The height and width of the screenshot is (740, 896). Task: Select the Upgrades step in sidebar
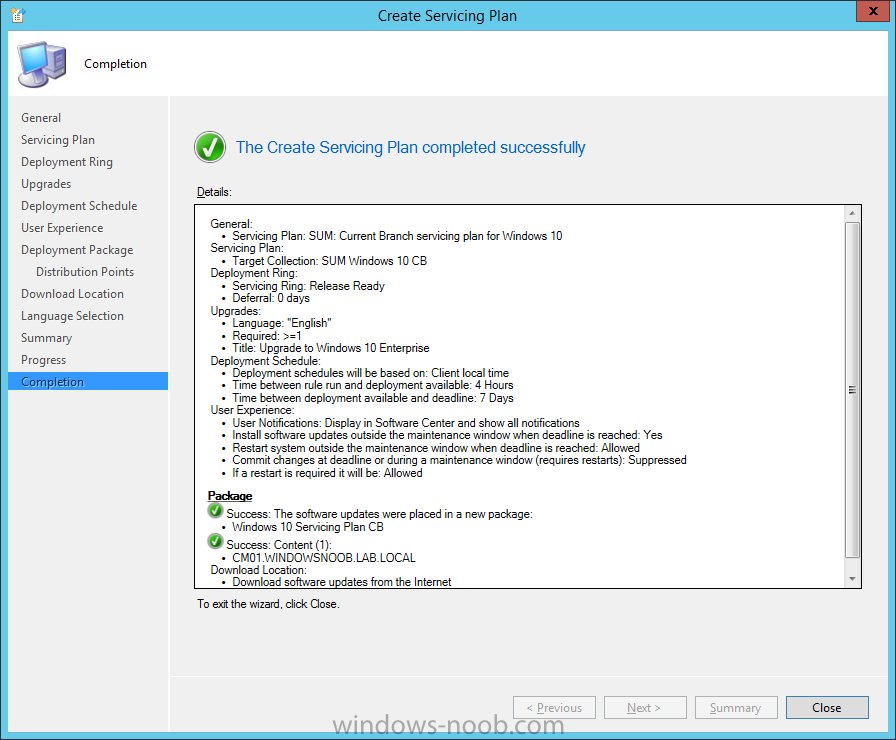46,184
